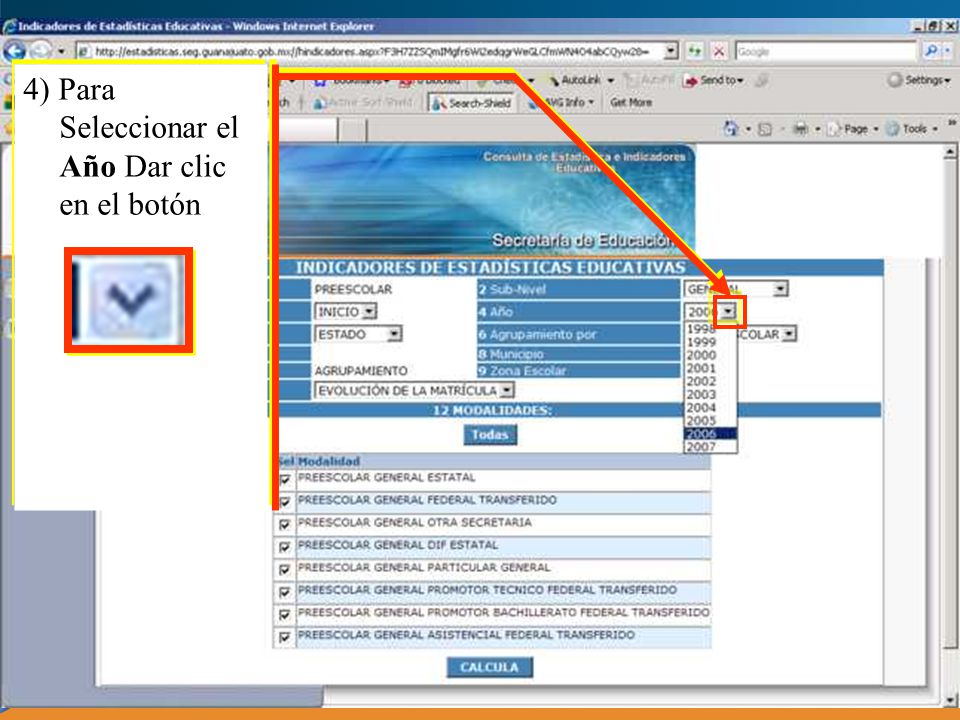Select year 1999 in the list
Image resolution: width=960 pixels, height=720 pixels.
tap(710, 342)
